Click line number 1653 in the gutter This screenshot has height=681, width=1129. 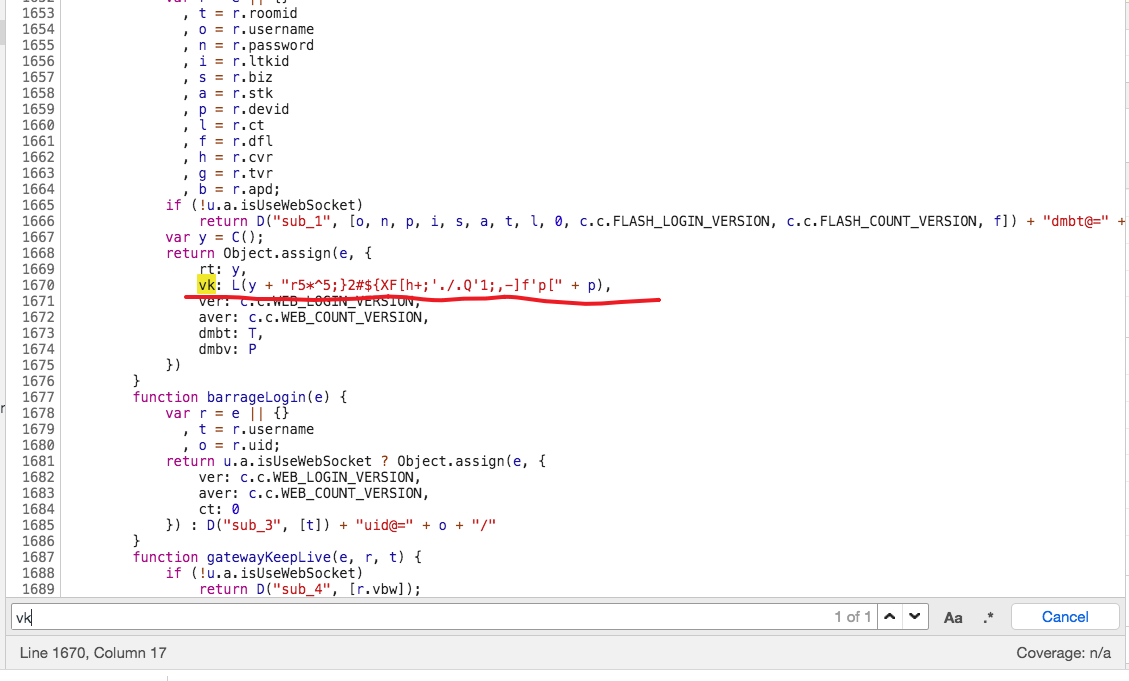[38, 13]
